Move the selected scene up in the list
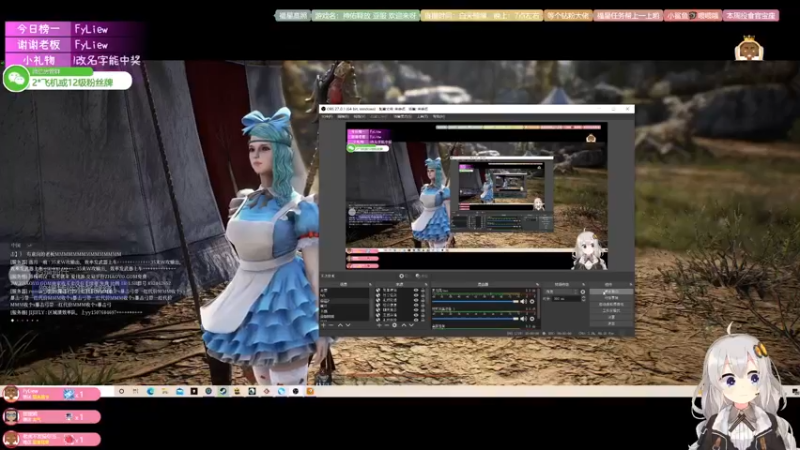This screenshot has height=450, width=800. (x=340, y=325)
